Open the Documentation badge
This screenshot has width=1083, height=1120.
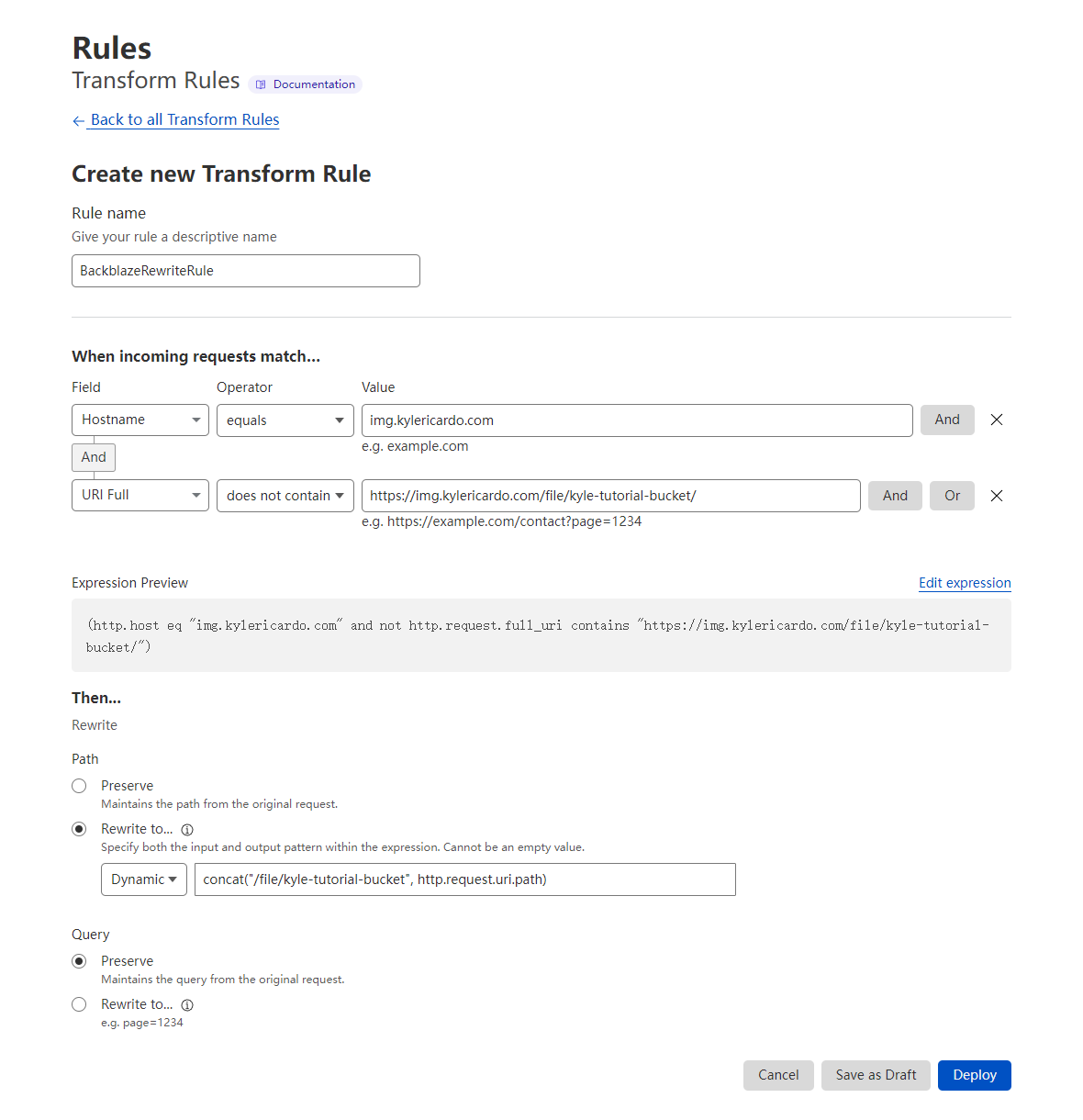[306, 84]
